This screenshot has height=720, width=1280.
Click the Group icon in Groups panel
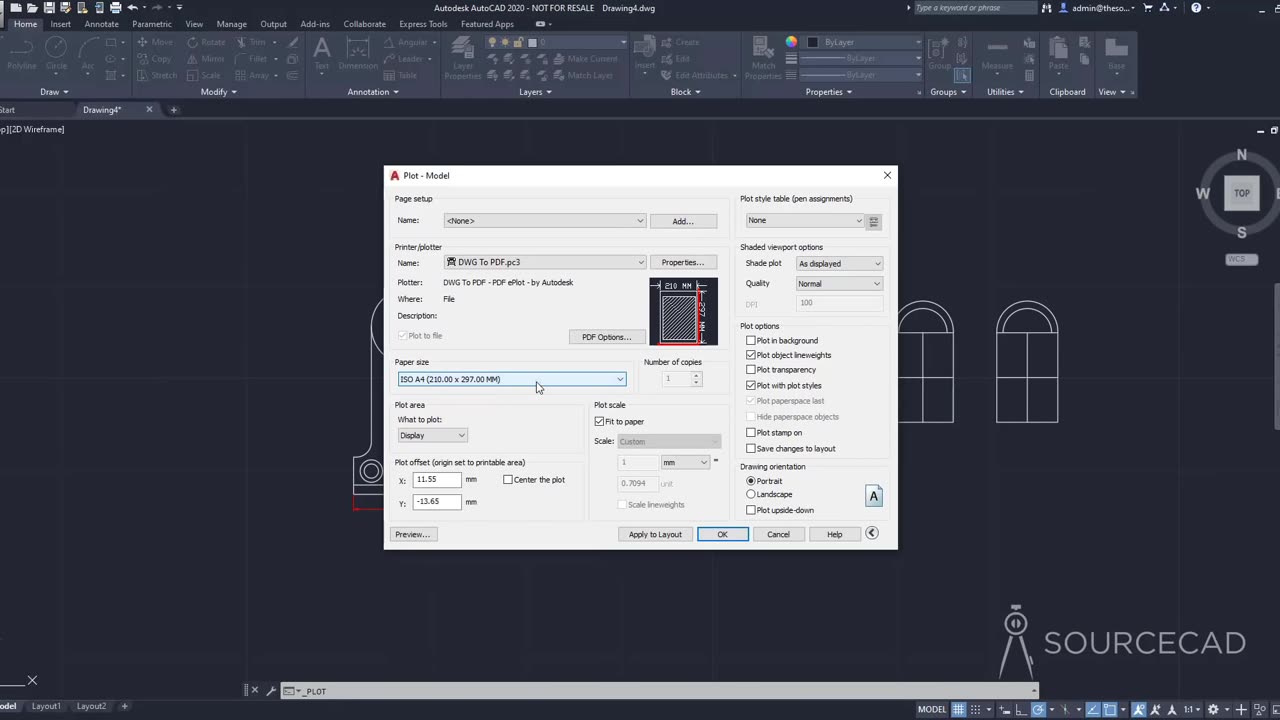point(939,53)
